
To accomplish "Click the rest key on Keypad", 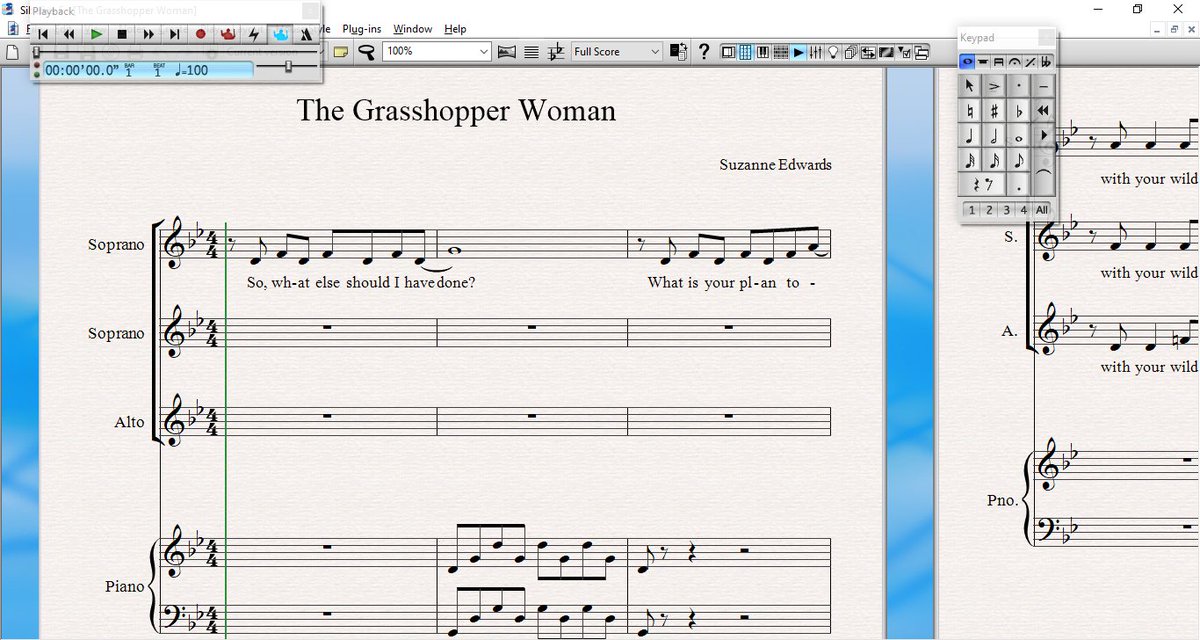I will pyautogui.click(x=982, y=184).
